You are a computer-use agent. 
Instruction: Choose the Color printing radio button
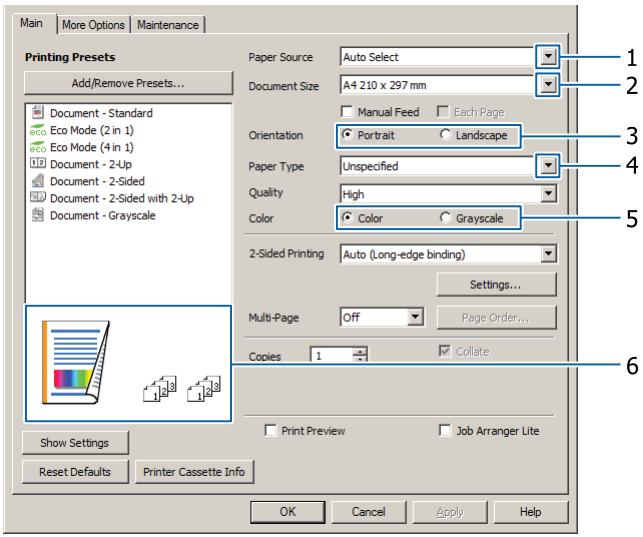coord(347,218)
